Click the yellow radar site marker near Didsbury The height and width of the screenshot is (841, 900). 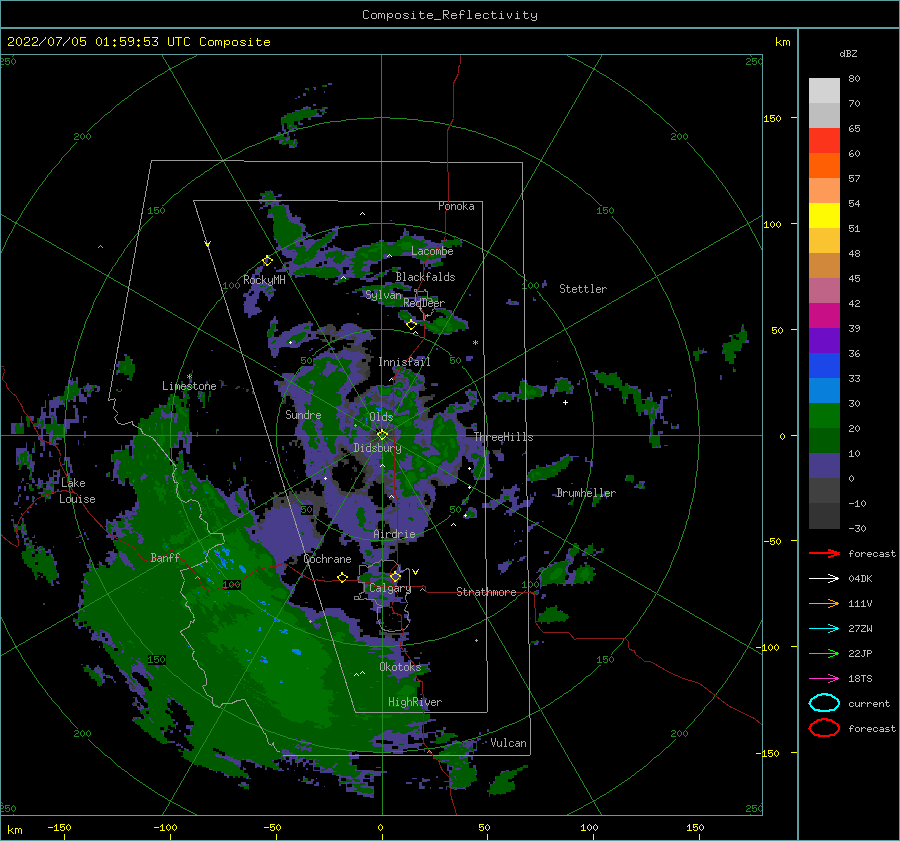[382, 435]
